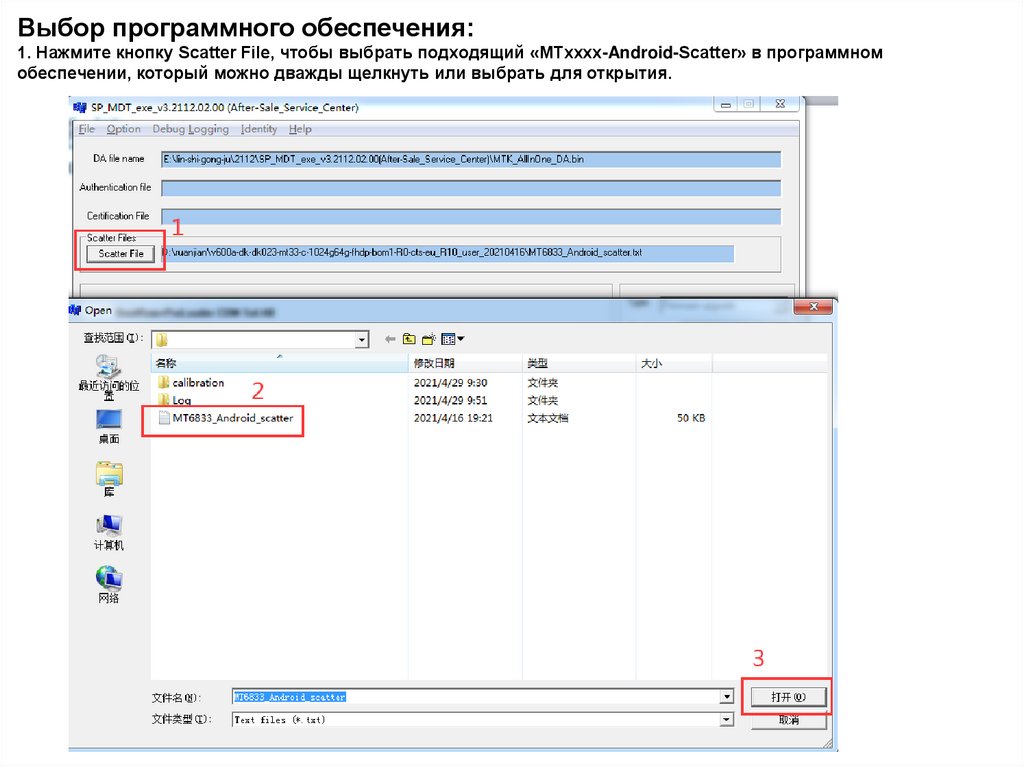Open the Option menu
Image resolution: width=1024 pixels, height=767 pixels.
[x=123, y=129]
